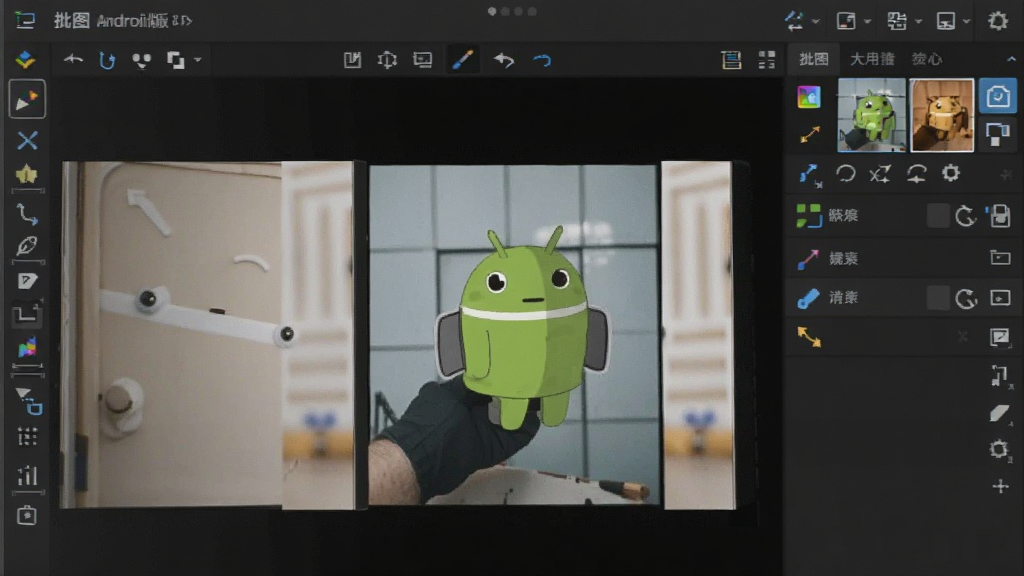This screenshot has width=1024, height=576.
Task: Reset the blue brush row with circular arrow
Action: coord(966,298)
